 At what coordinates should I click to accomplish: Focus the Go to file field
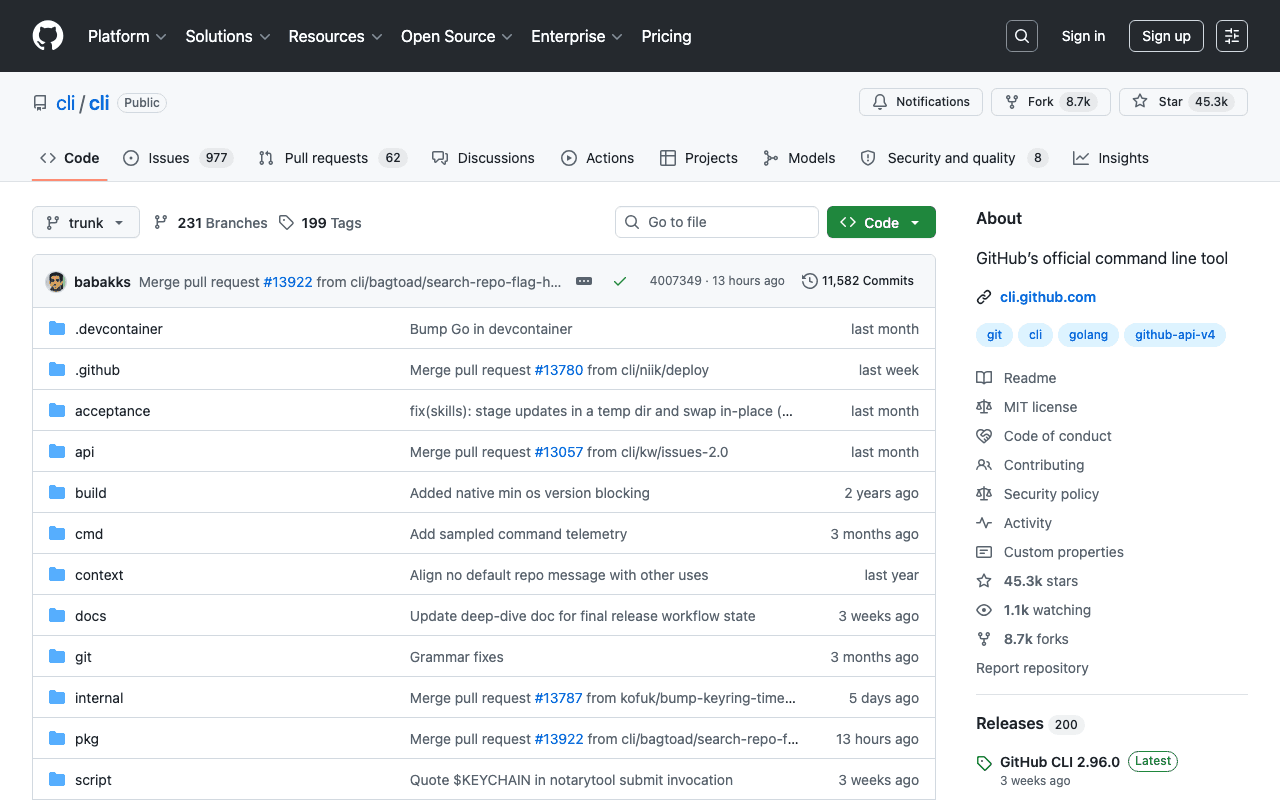tap(717, 222)
